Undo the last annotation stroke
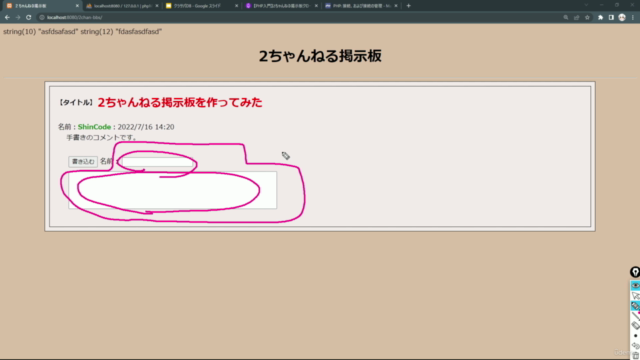Screen dimensions: 640x360 click(x=635, y=346)
